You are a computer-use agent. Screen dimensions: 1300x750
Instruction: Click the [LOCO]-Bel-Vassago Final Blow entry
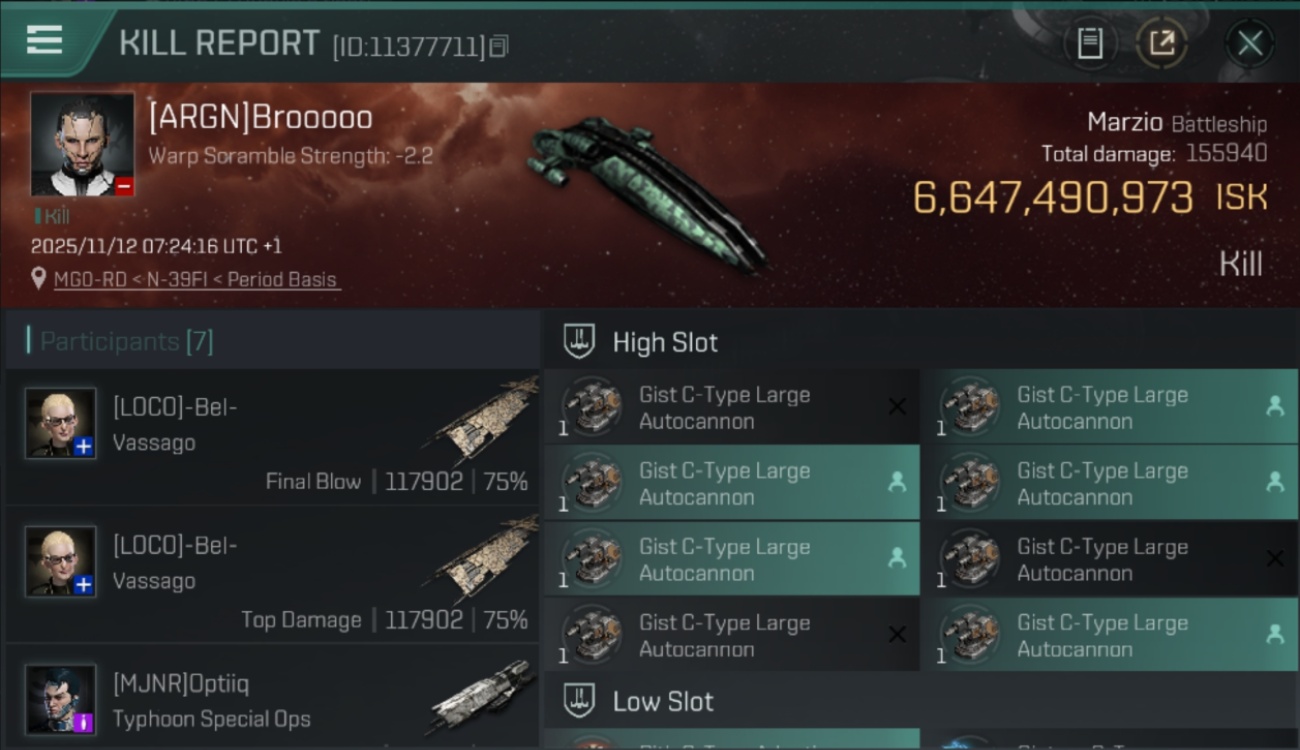coord(272,438)
